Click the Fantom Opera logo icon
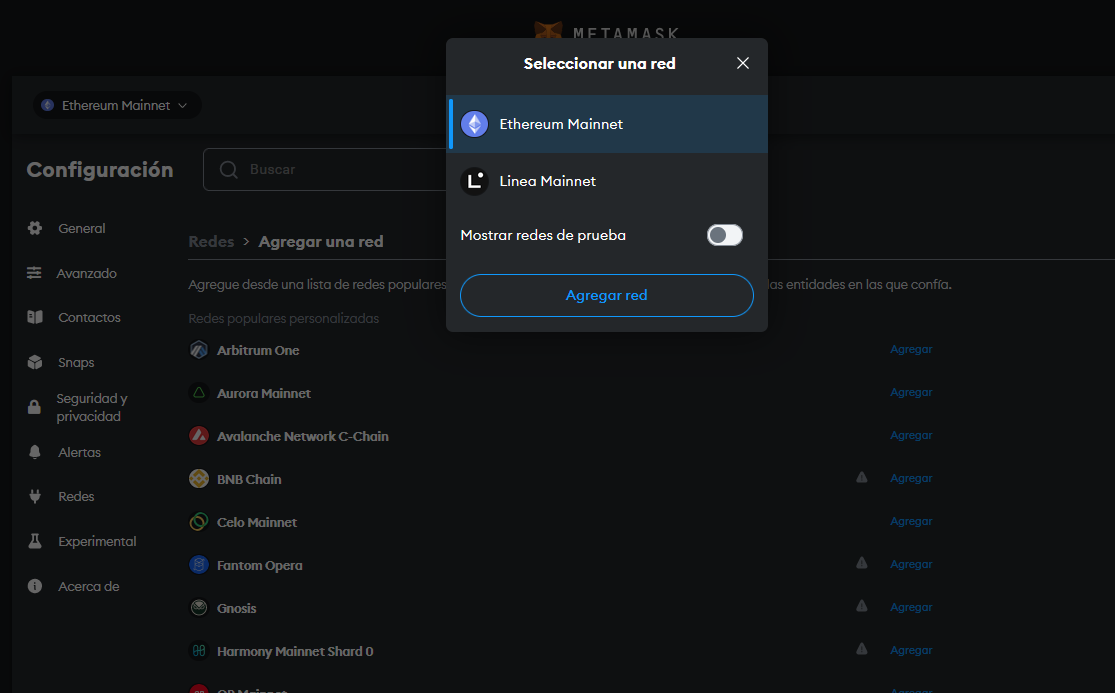 pos(199,564)
